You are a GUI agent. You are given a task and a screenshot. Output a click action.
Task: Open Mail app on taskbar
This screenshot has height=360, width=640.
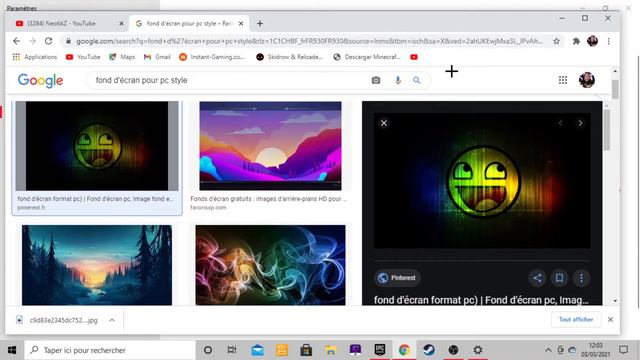point(257,350)
